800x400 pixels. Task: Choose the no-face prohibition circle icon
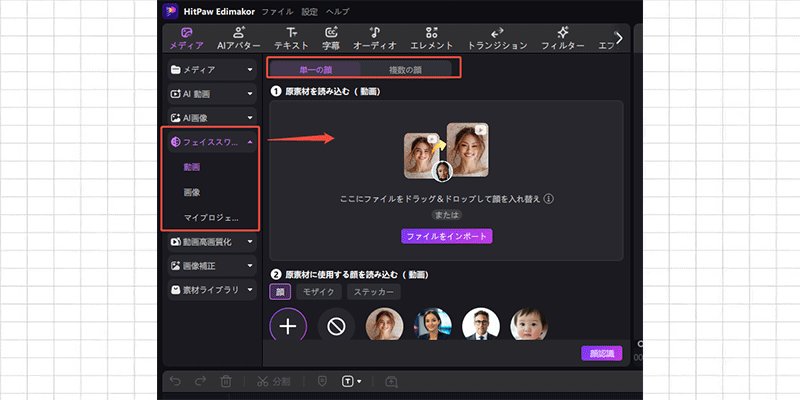click(x=336, y=326)
